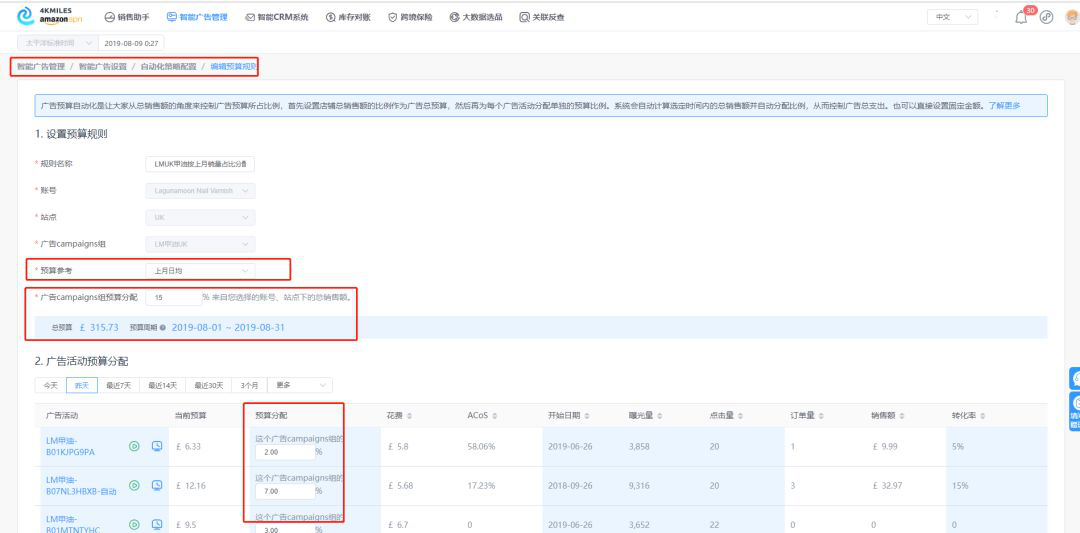Screen dimensions: 1080x533
Task: Select the 今天 date range tab
Action: pos(50,386)
